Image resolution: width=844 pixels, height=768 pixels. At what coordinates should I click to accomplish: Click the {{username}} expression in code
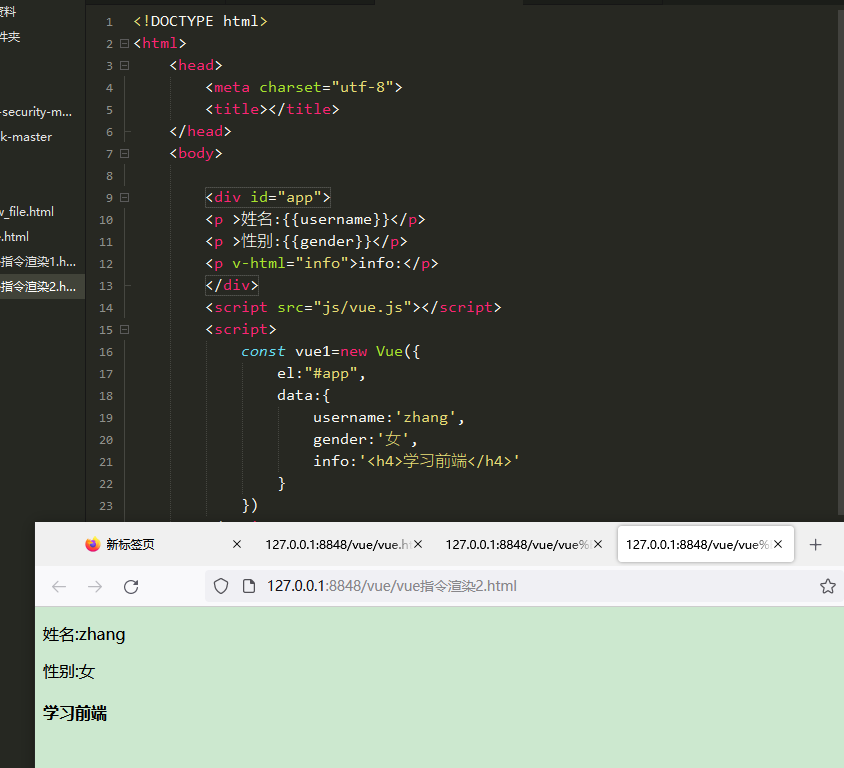click(336, 220)
